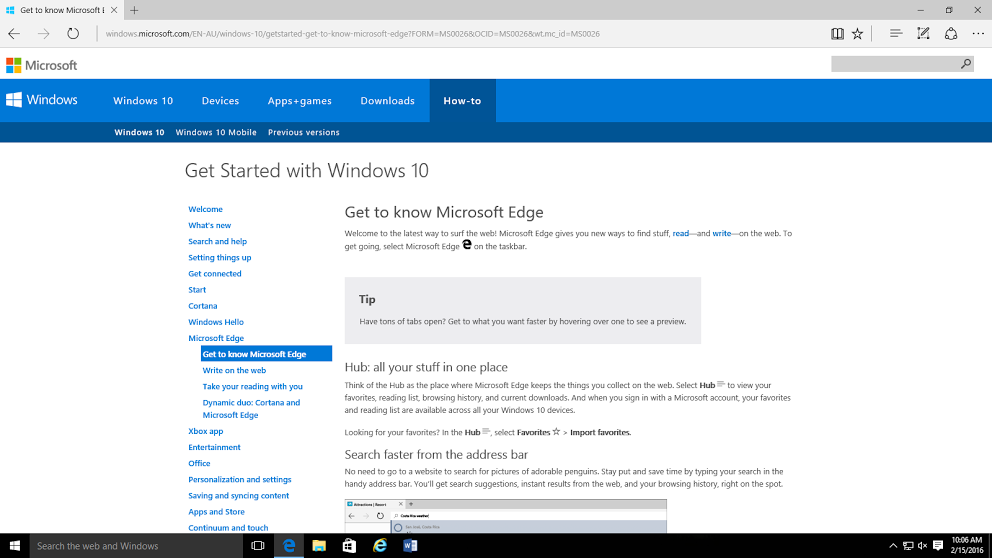Go back to the previous page
Screen dimensions: 992x558
14,33
